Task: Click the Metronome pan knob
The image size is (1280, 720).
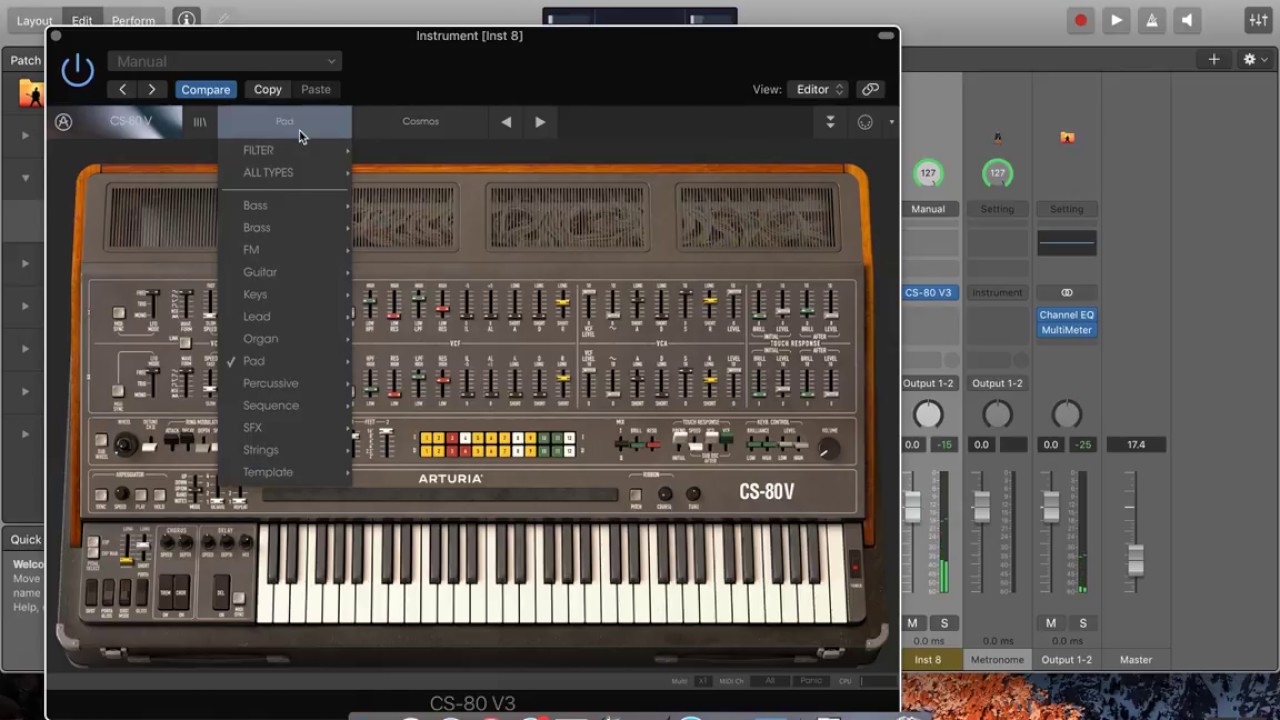Action: (997, 414)
